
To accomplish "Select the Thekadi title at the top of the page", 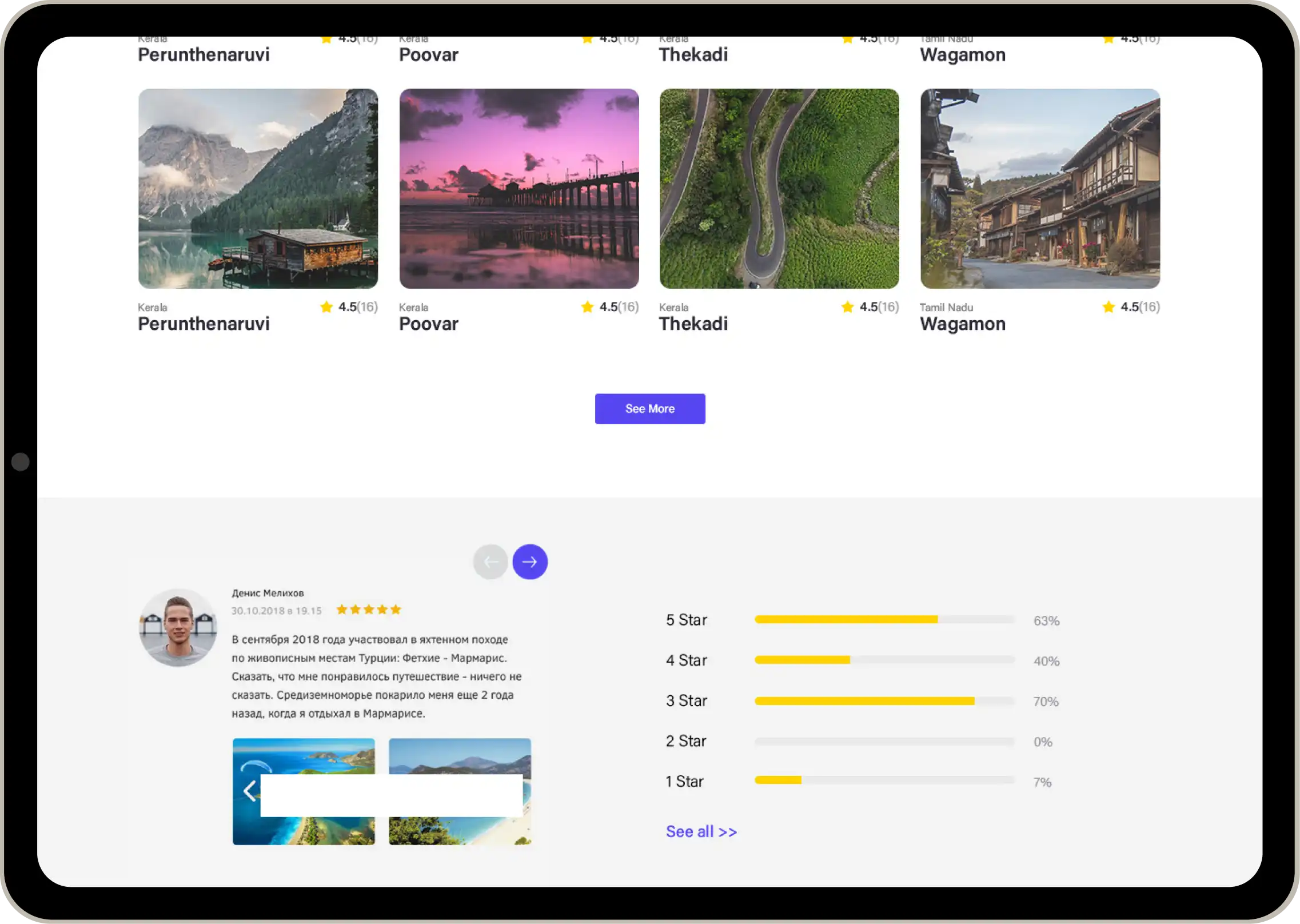I will coord(693,55).
